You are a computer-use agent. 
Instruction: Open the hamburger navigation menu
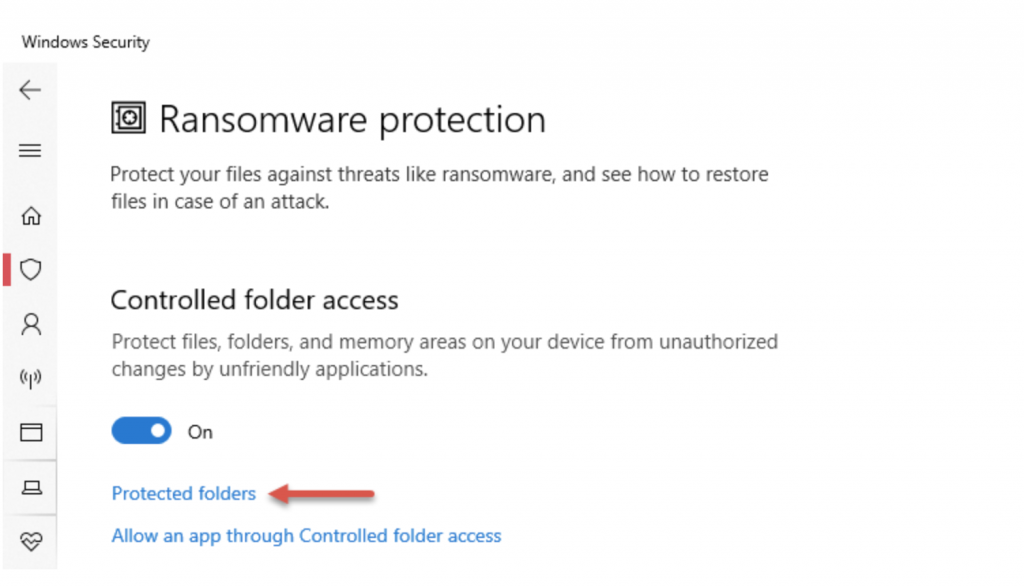click(x=30, y=151)
